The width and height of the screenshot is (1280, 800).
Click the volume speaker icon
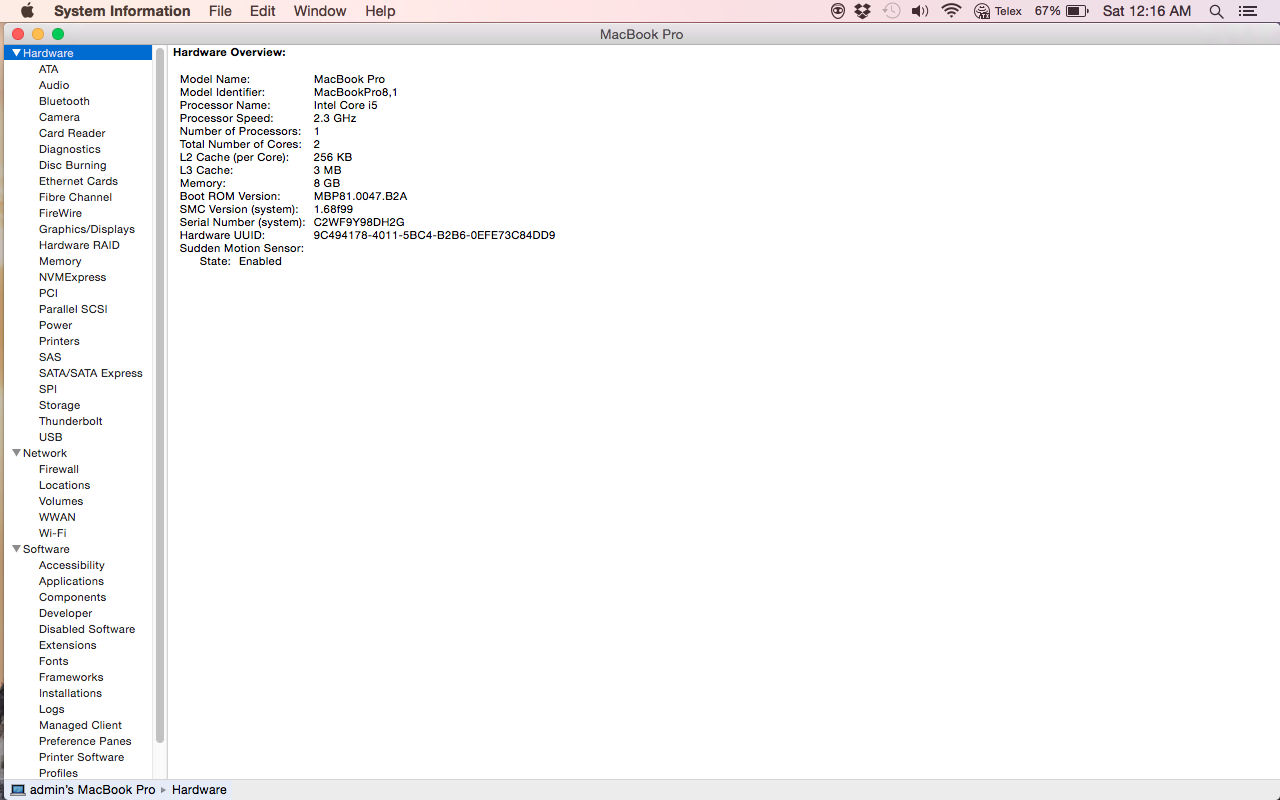[920, 11]
